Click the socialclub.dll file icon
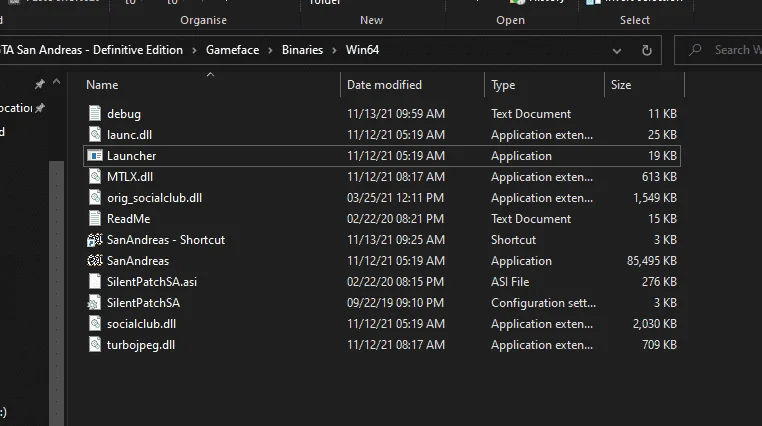The height and width of the screenshot is (426, 762). (95, 324)
